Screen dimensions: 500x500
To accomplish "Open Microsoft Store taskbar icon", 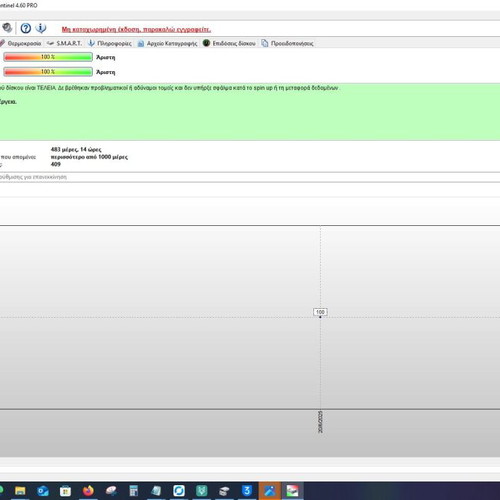I will pyautogui.click(x=65, y=491).
